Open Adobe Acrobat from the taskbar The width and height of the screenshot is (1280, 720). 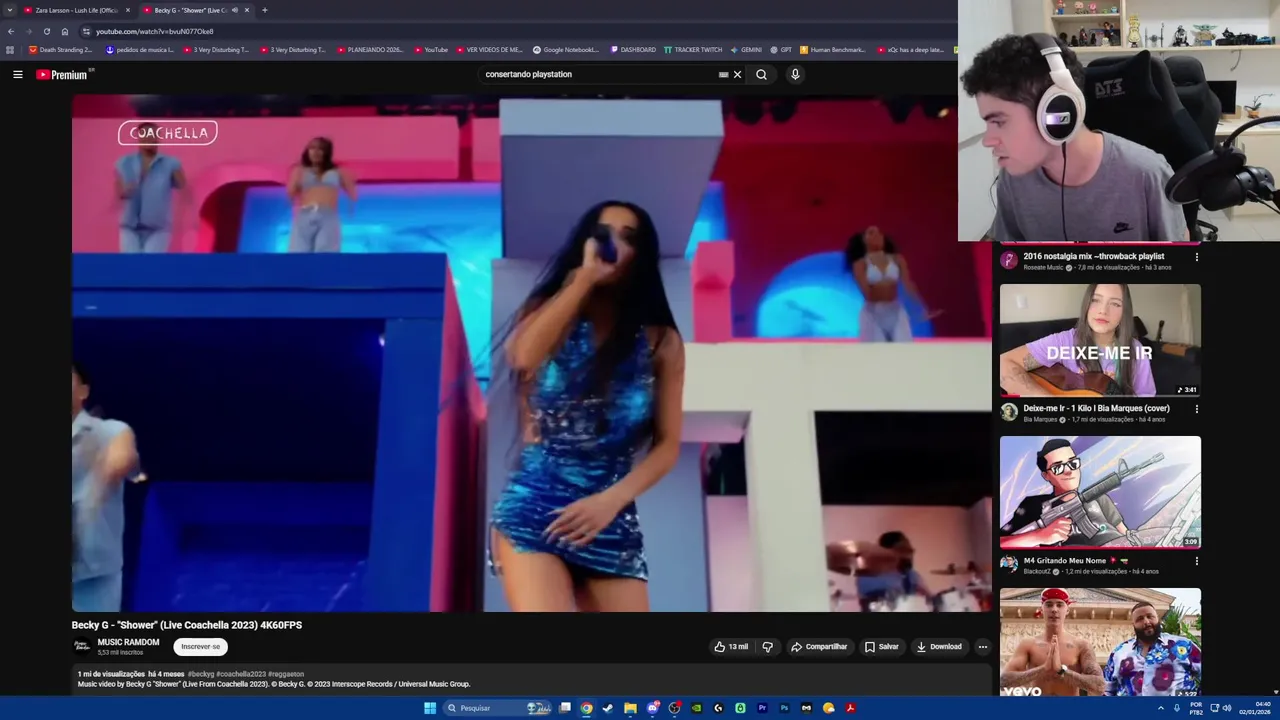coord(850,708)
